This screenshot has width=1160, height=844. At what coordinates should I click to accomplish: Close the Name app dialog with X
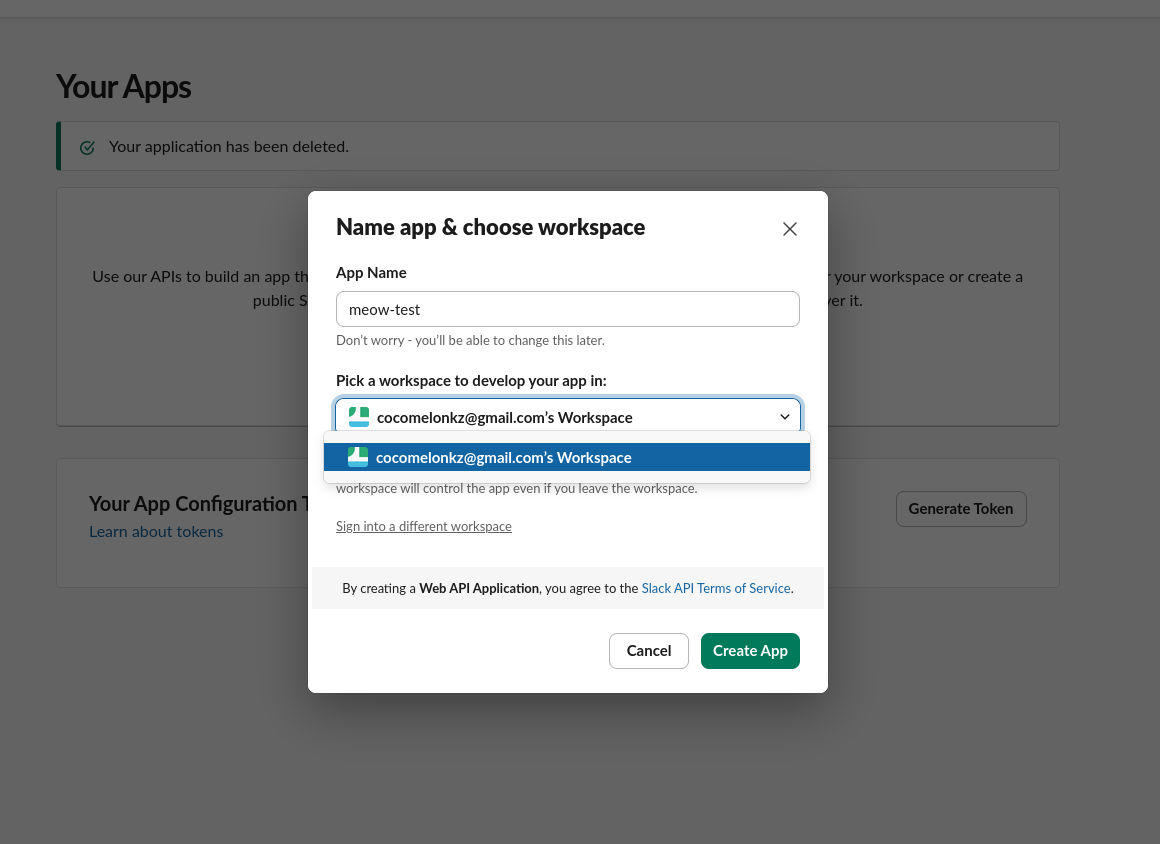pos(789,229)
